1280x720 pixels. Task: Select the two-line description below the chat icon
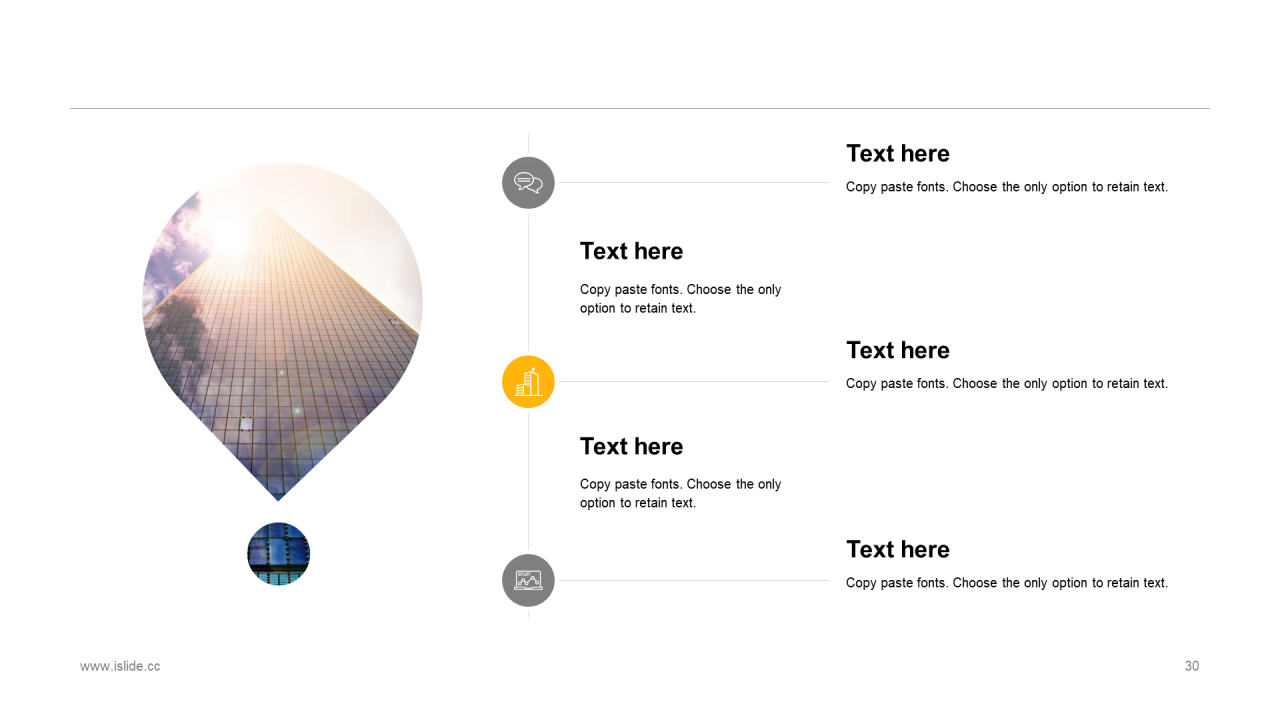pos(681,299)
